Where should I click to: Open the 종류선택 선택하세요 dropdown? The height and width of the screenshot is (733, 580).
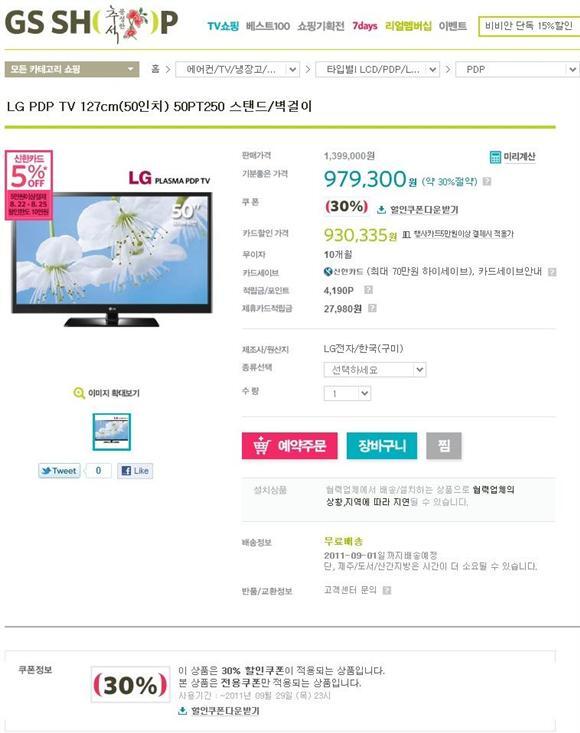tap(375, 370)
